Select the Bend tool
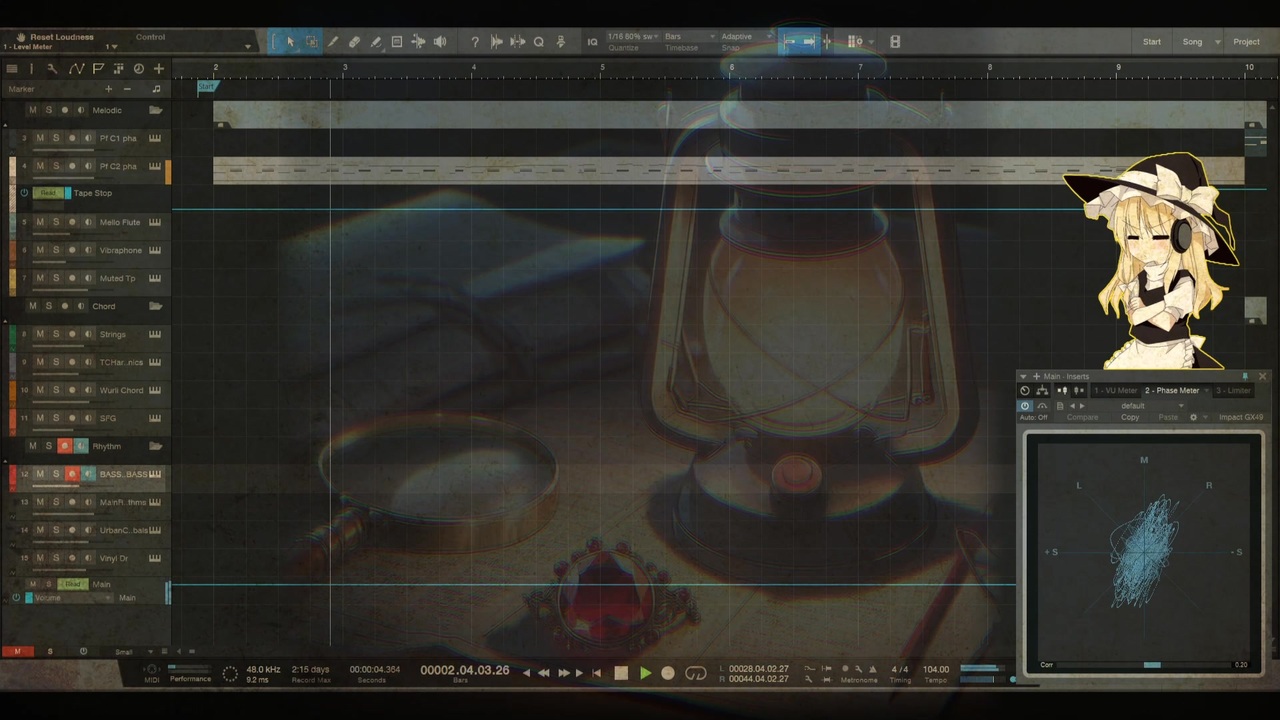Screen dimensions: 1280x720 (418, 42)
